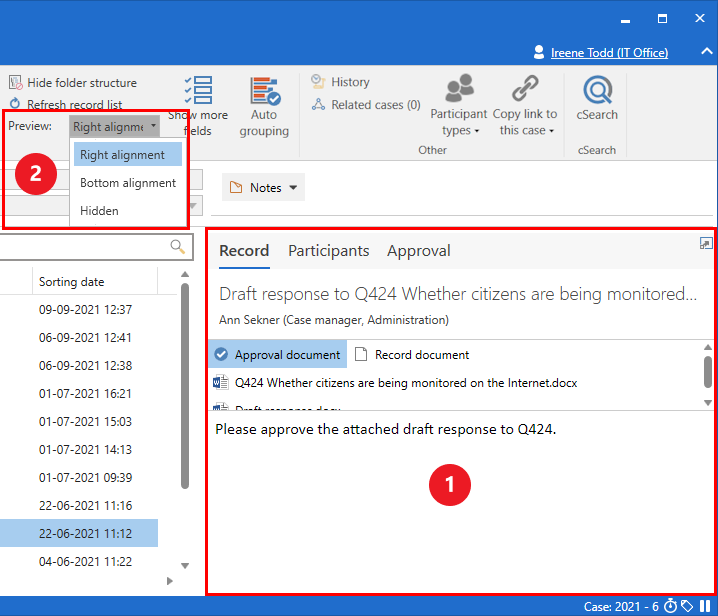Click the record list vertical scrollbar thumb

coord(185,386)
